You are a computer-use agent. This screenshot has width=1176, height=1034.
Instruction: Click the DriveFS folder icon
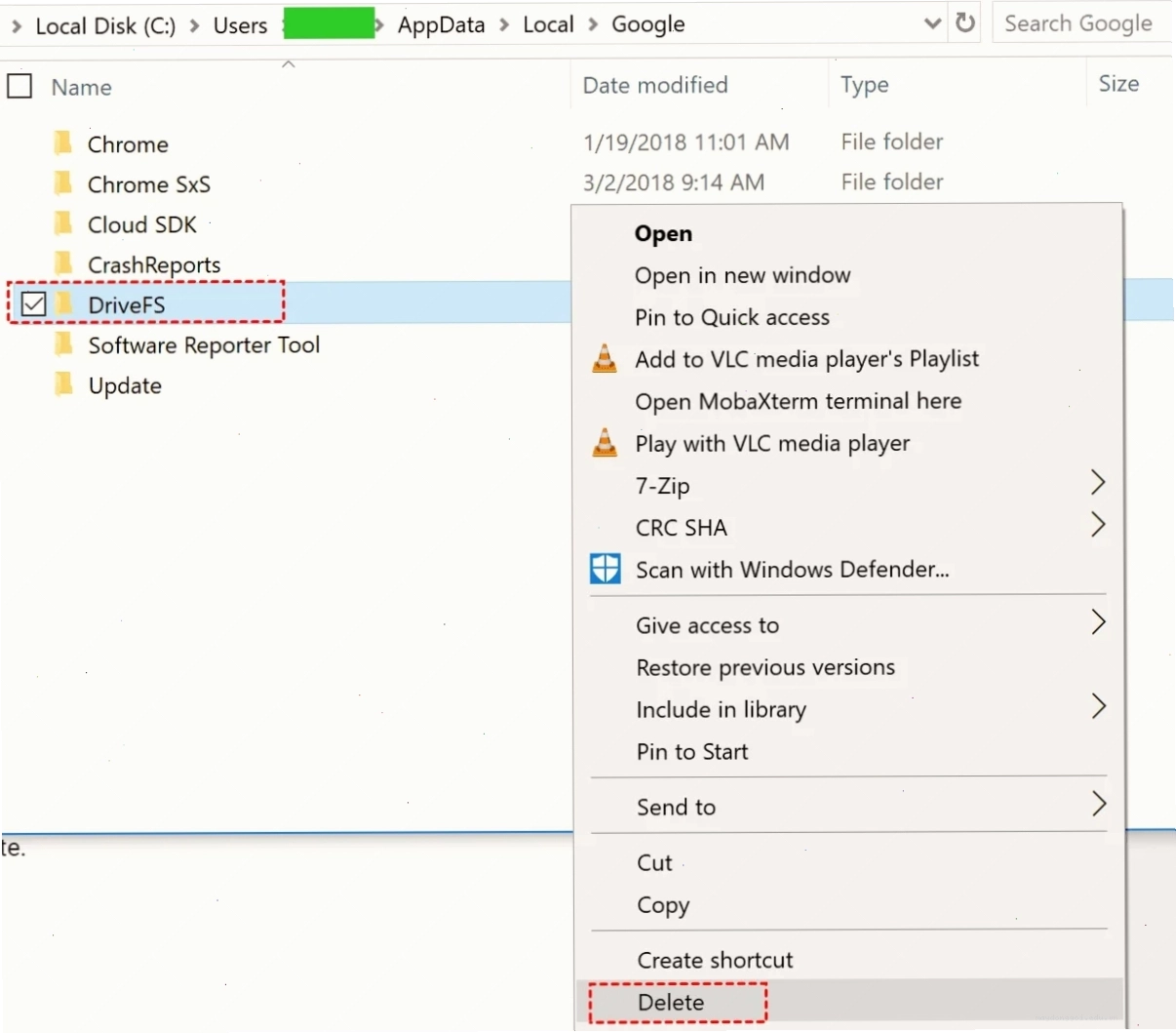[x=63, y=304]
